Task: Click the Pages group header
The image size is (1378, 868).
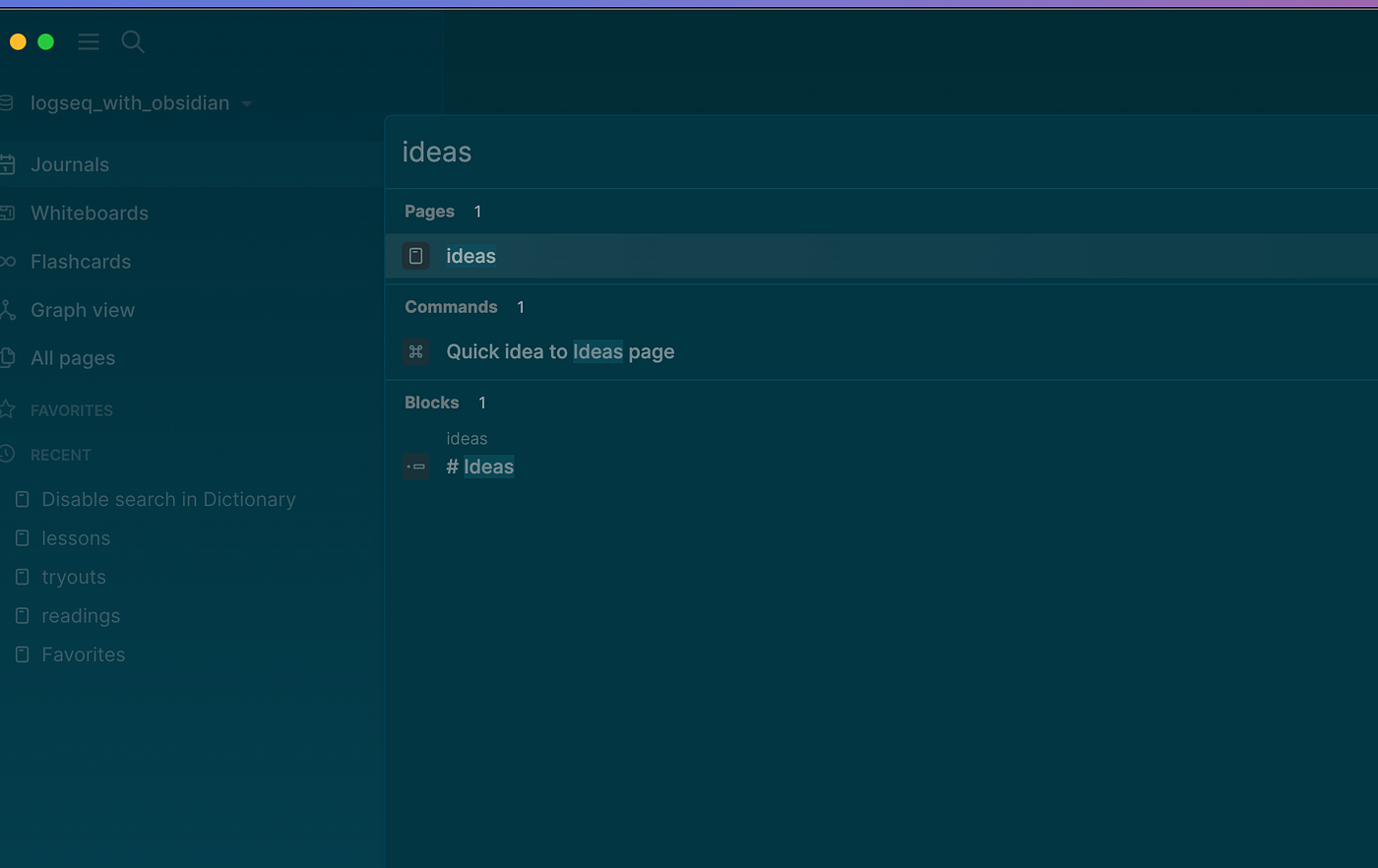Action: [x=430, y=212]
